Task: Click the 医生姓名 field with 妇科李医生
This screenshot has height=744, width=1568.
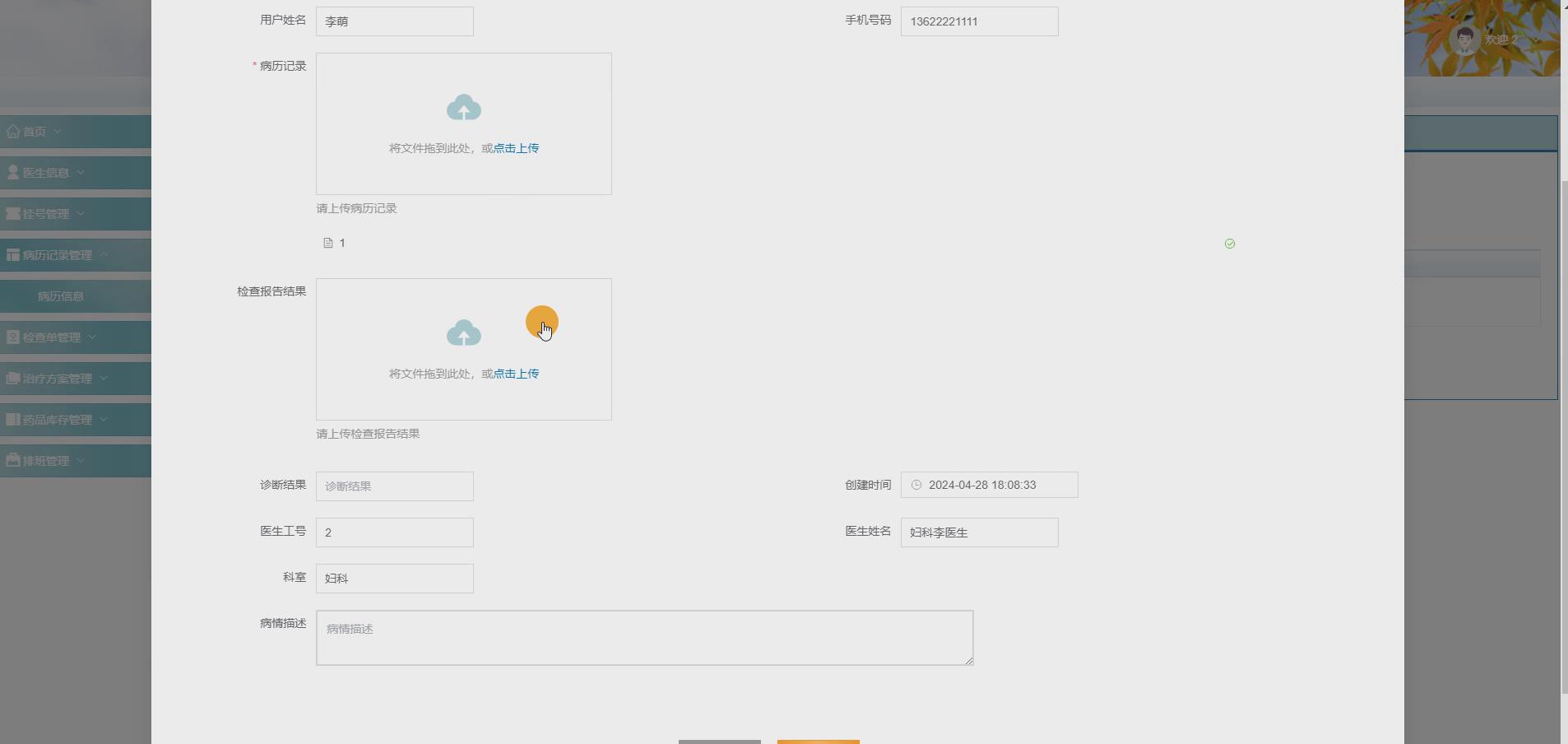Action: click(980, 532)
